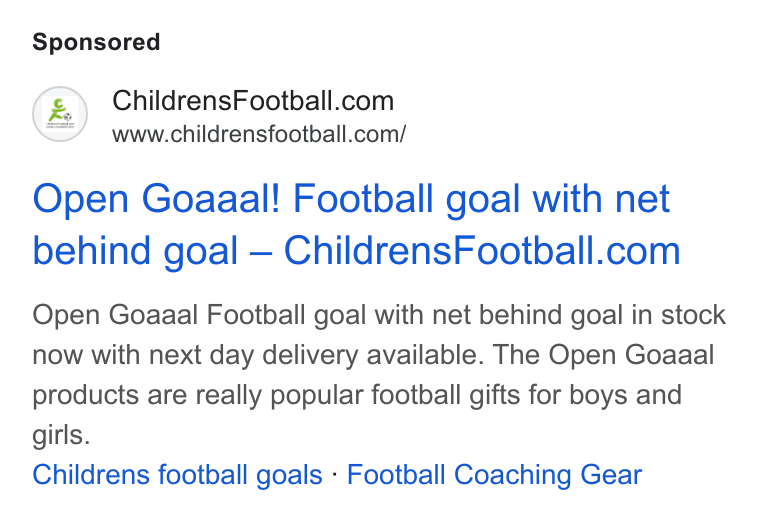Viewport: 760px width, 518px height.
Task: Click the word "Goaaal!" in the blue headline
Action: pyautogui.click(x=211, y=198)
